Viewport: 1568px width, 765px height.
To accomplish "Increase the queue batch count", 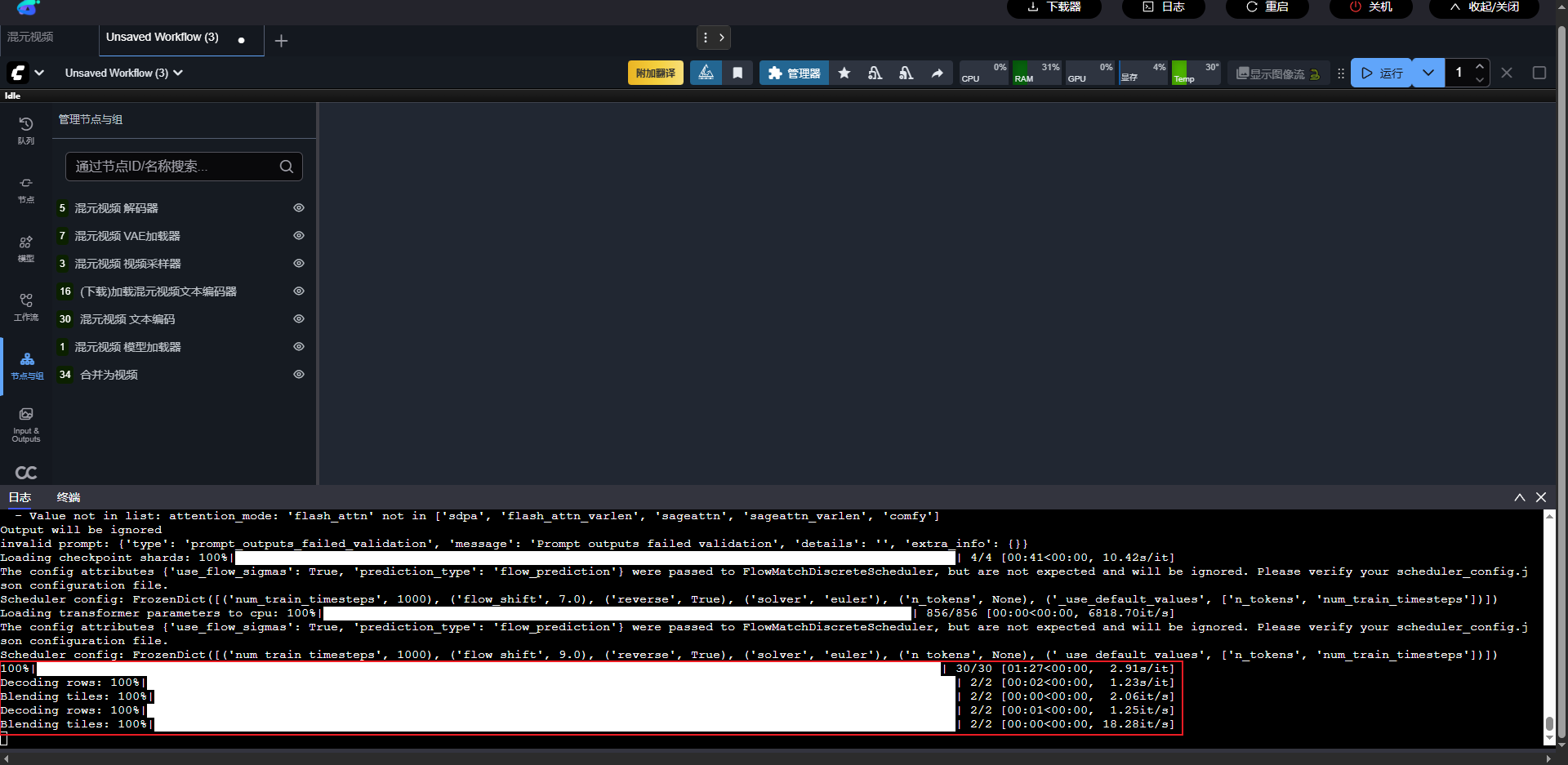I will (1480, 66).
